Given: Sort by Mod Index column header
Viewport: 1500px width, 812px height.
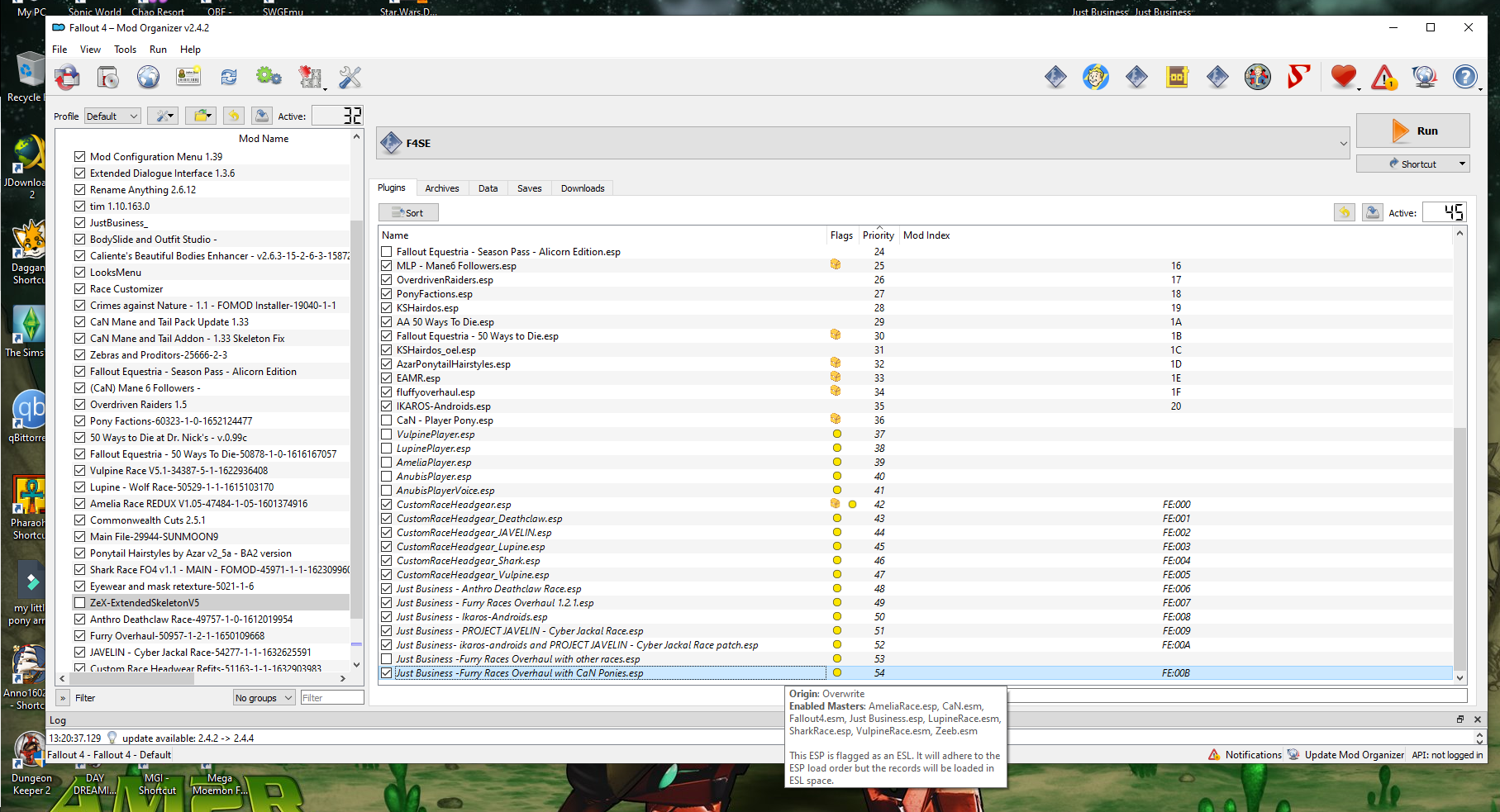Looking at the screenshot, I should (x=926, y=235).
